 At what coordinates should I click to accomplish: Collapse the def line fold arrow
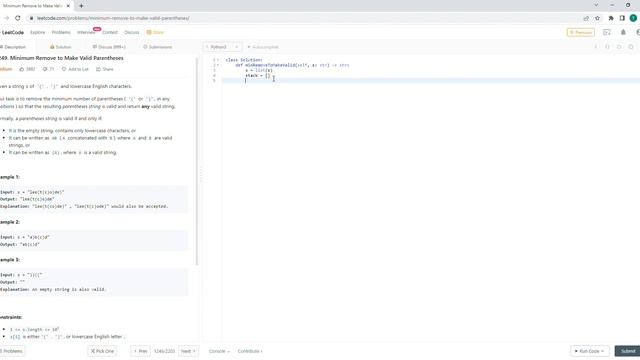coord(218,65)
